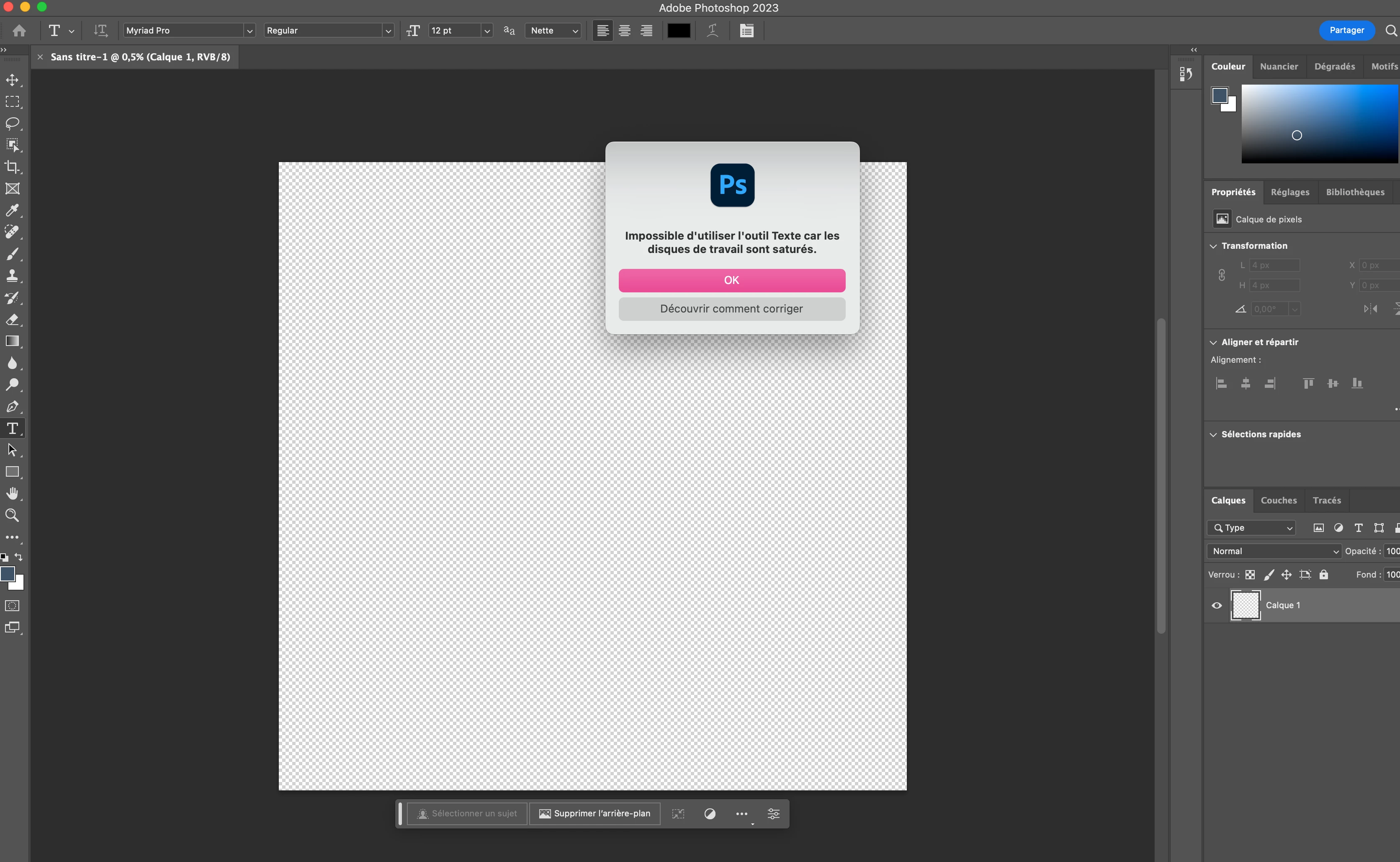Screen dimensions: 1400x862
Task: Open the Normal blend mode dropdown
Action: pyautogui.click(x=1274, y=551)
